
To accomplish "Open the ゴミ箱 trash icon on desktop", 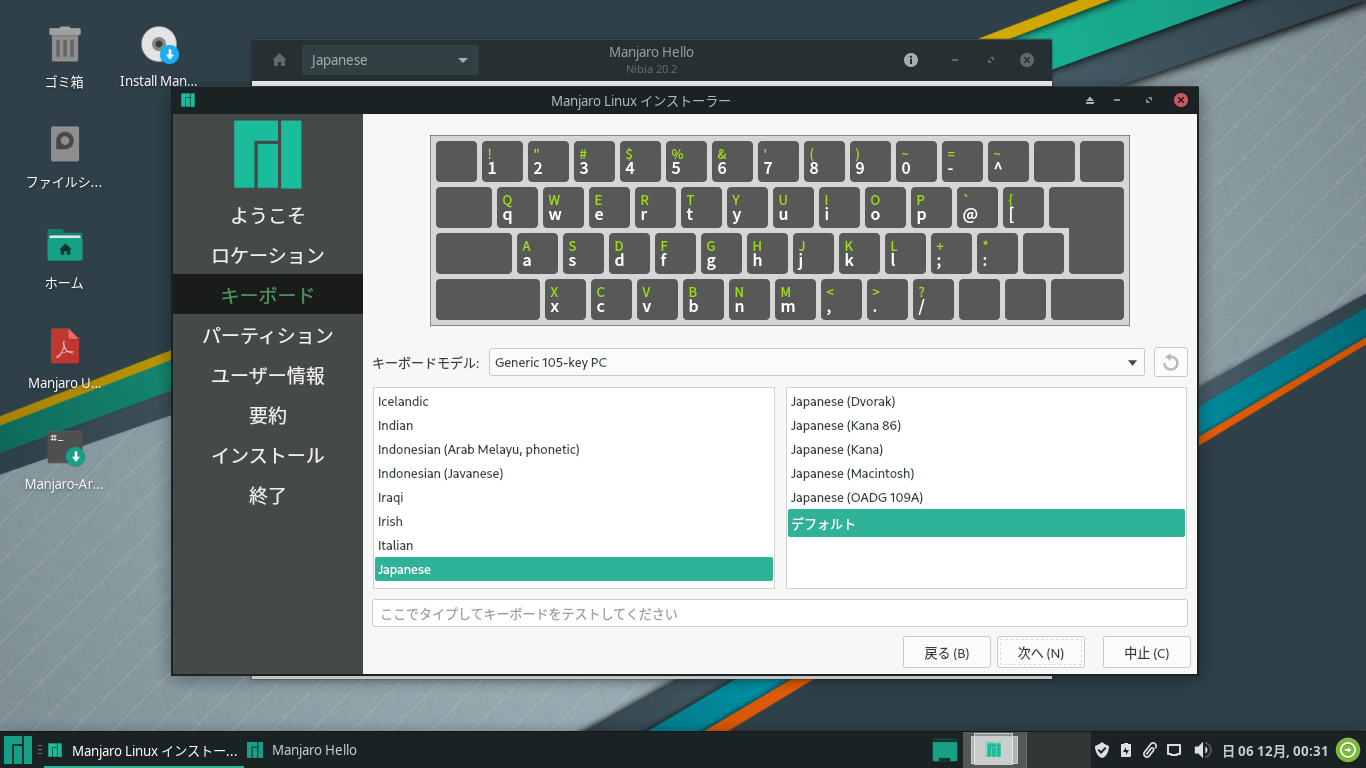I will pyautogui.click(x=64, y=45).
